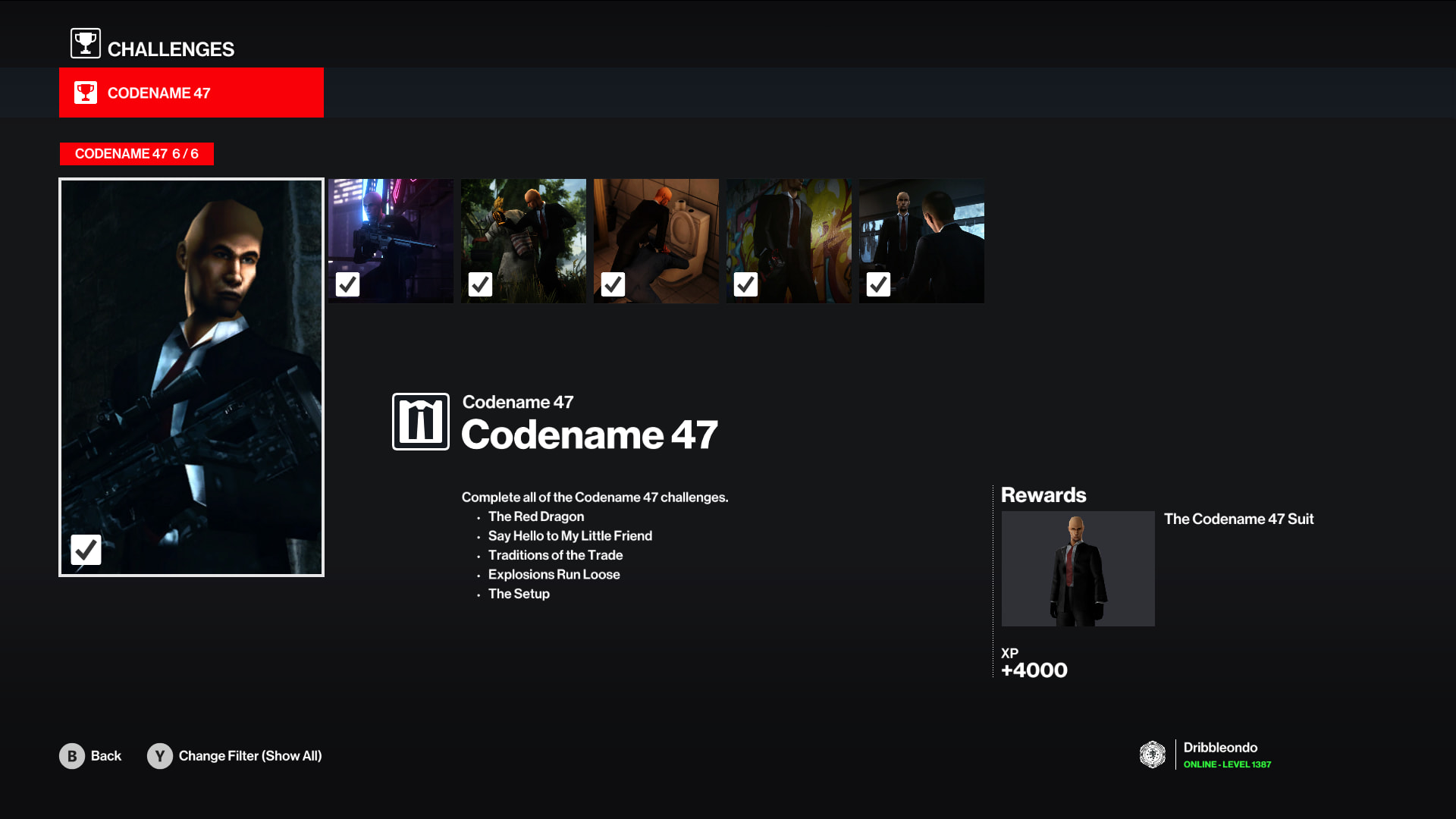Click checkmark on large Codename 47 portrait
The width and height of the screenshot is (1456, 819).
[x=86, y=549]
